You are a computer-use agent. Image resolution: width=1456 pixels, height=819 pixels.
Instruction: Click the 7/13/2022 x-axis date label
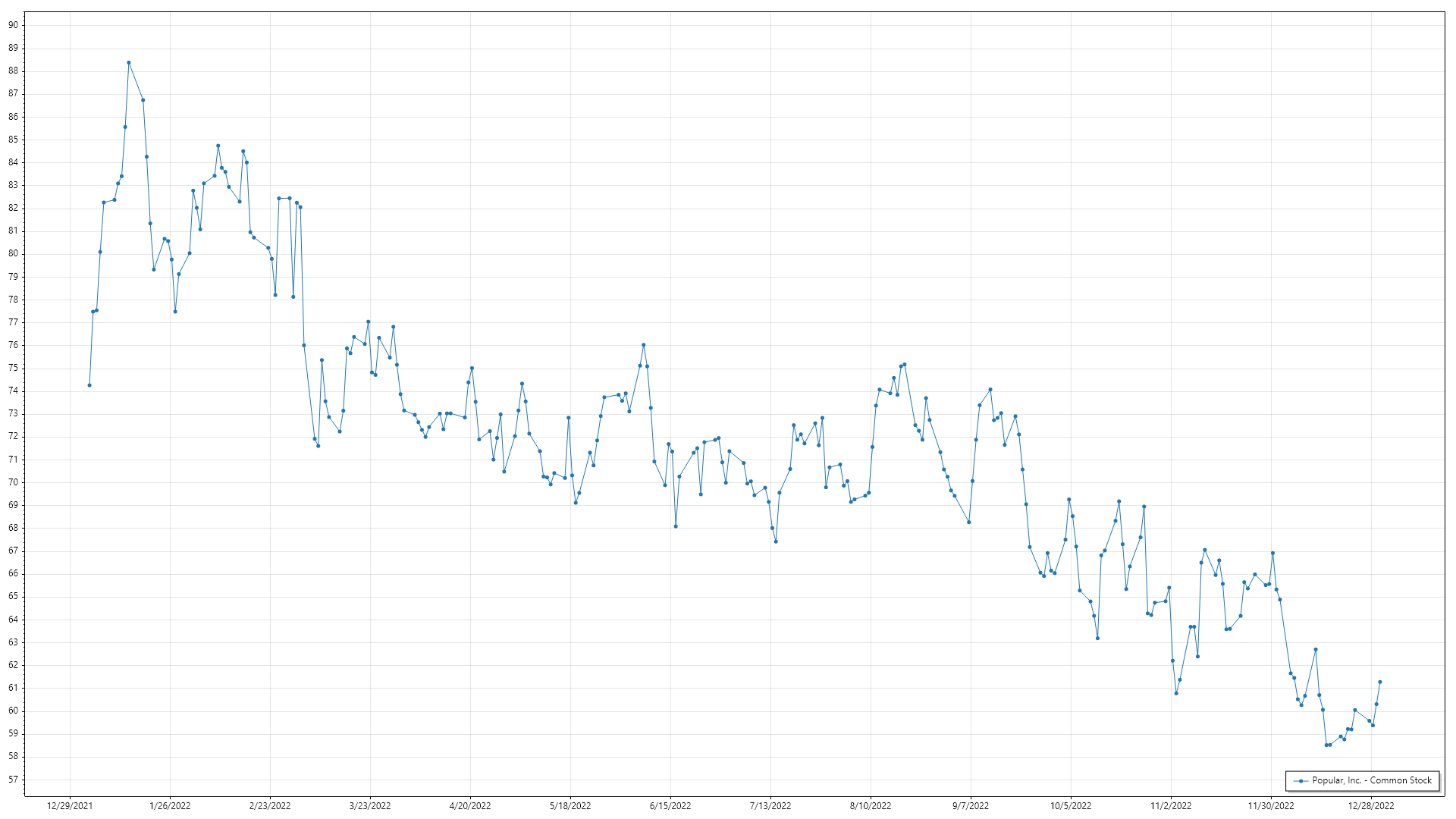pos(770,805)
